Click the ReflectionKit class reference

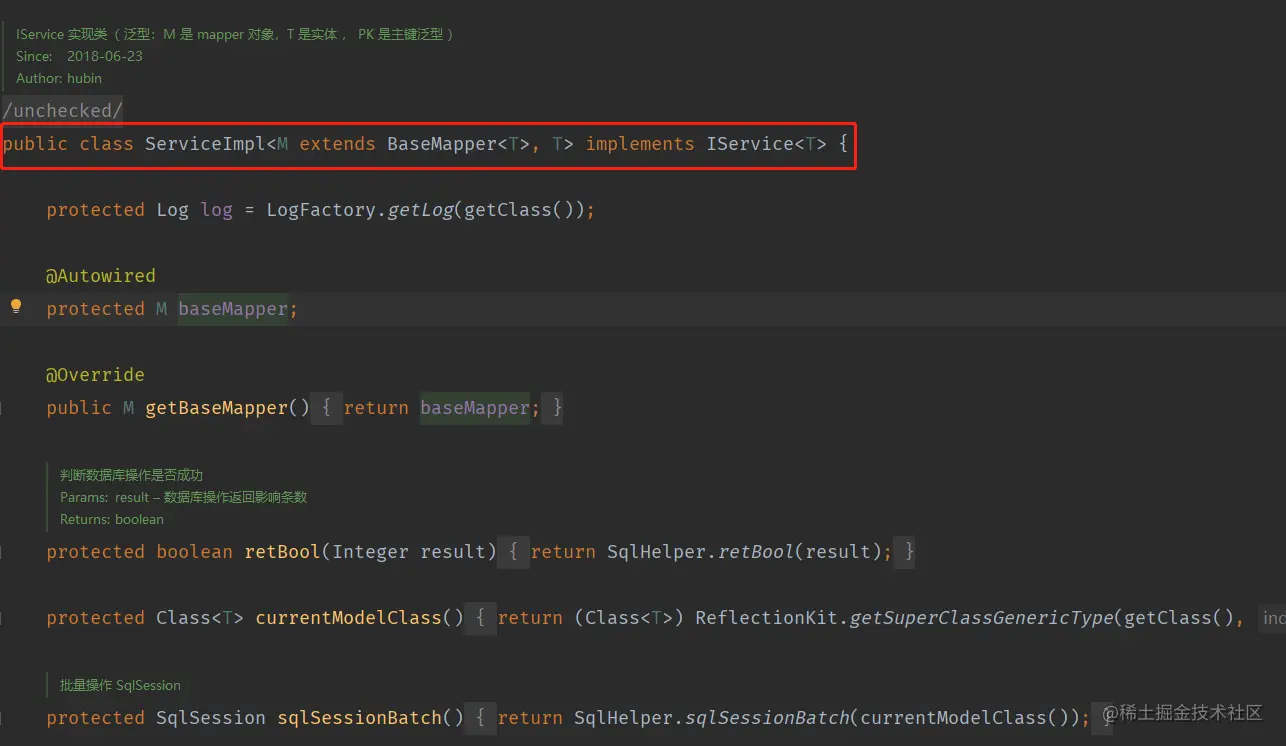pos(766,618)
